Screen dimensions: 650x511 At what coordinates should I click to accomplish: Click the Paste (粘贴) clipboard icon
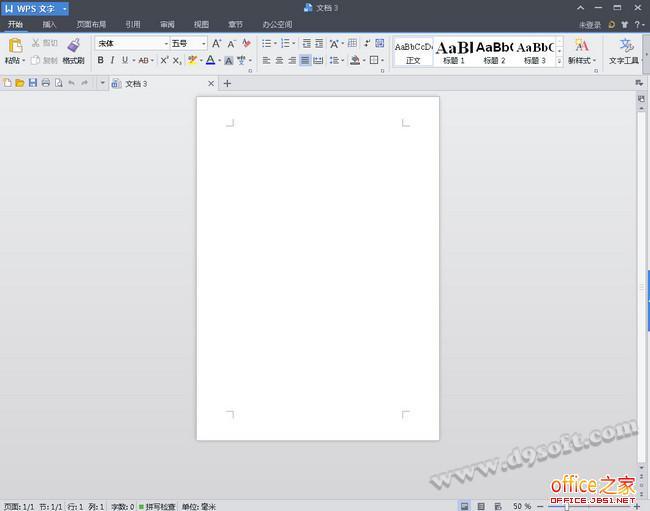click(x=15, y=46)
